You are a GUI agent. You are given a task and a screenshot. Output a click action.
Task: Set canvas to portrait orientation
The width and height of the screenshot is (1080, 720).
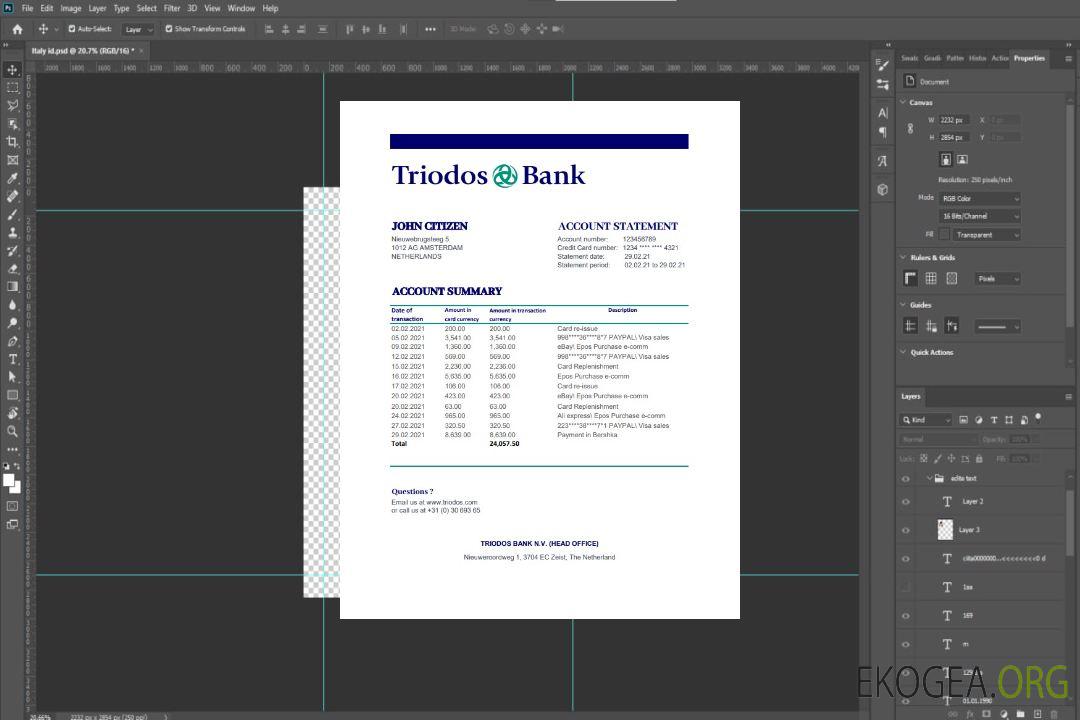(946, 160)
